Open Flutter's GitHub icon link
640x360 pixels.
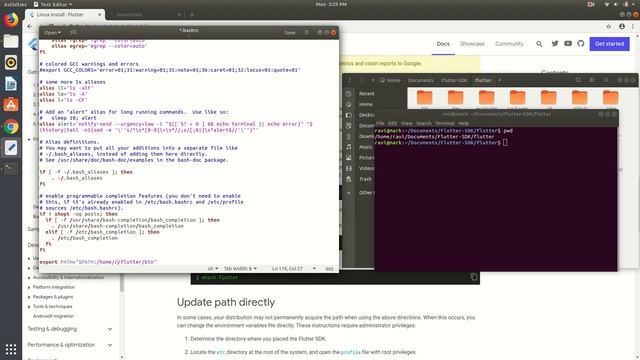point(581,44)
